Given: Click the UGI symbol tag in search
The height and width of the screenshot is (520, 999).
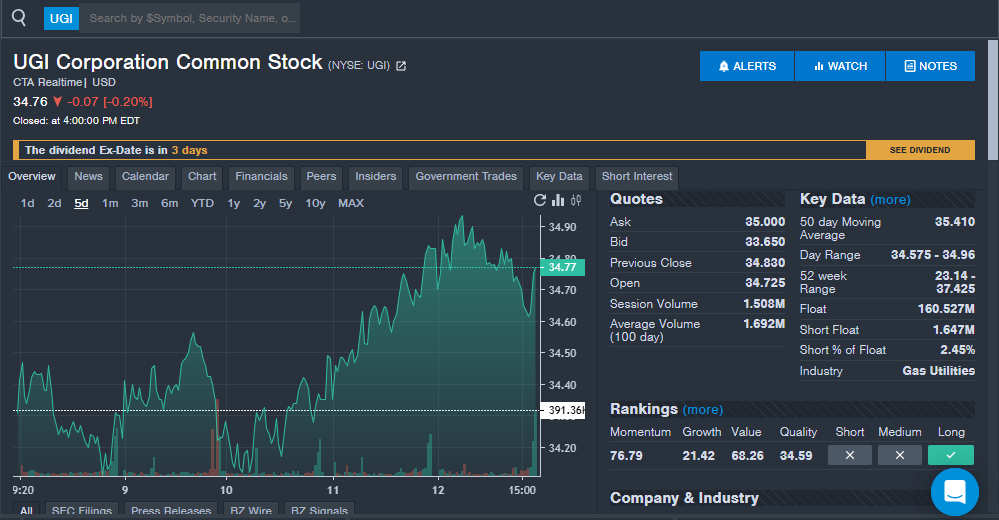Looking at the screenshot, I should point(61,18).
